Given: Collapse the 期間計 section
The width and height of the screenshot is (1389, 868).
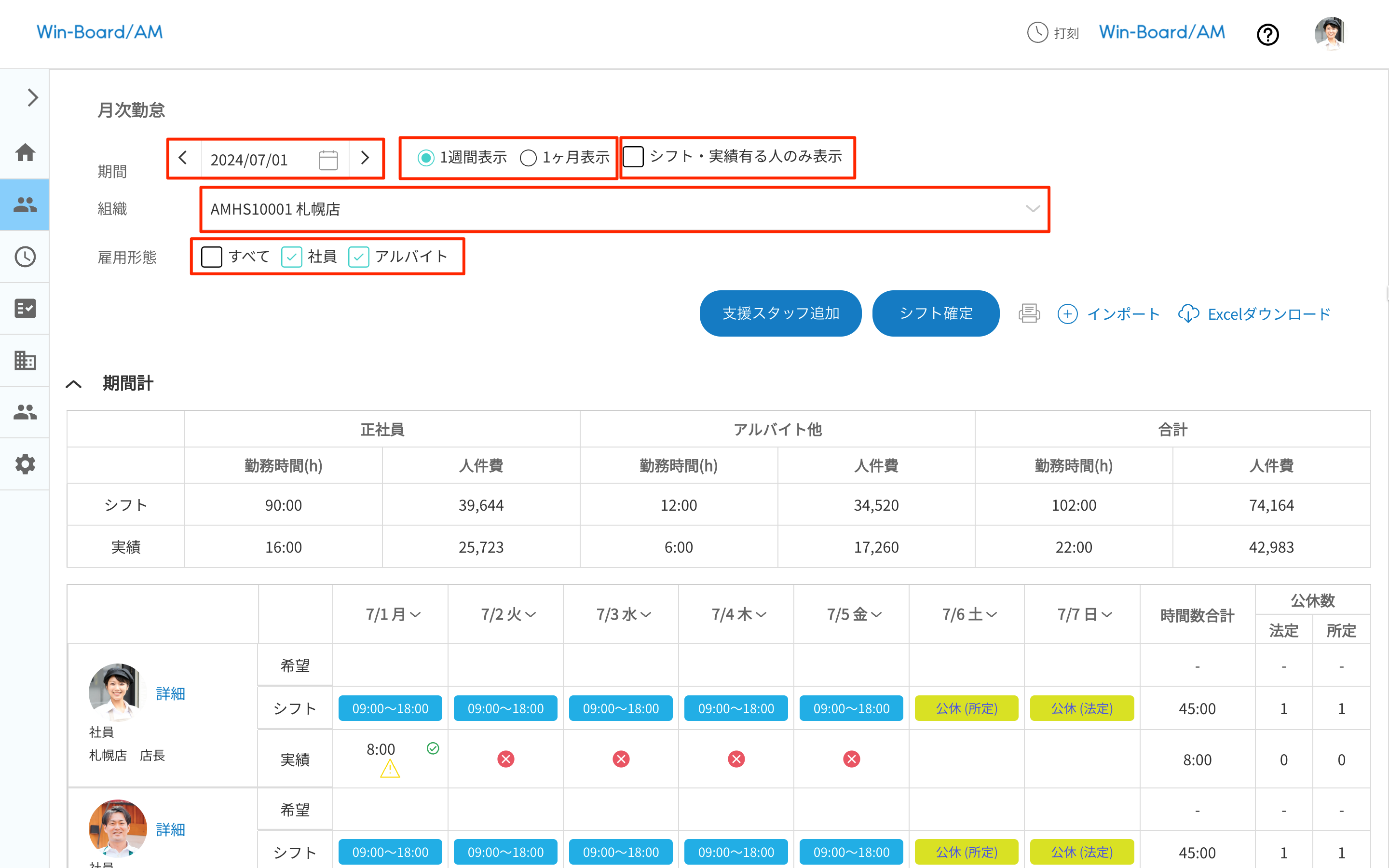Looking at the screenshot, I should coord(74,384).
